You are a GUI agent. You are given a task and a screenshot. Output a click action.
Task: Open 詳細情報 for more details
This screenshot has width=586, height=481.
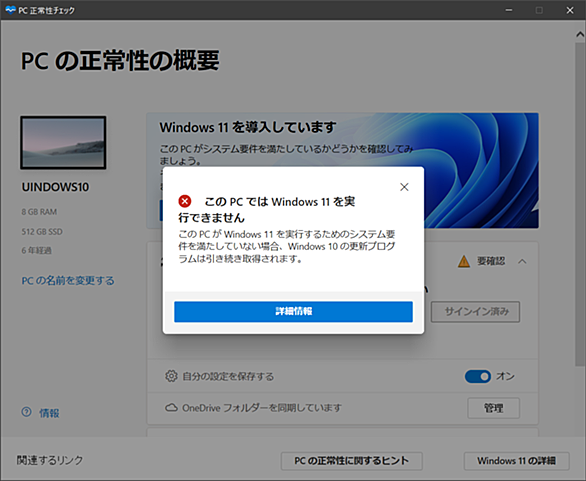(293, 311)
